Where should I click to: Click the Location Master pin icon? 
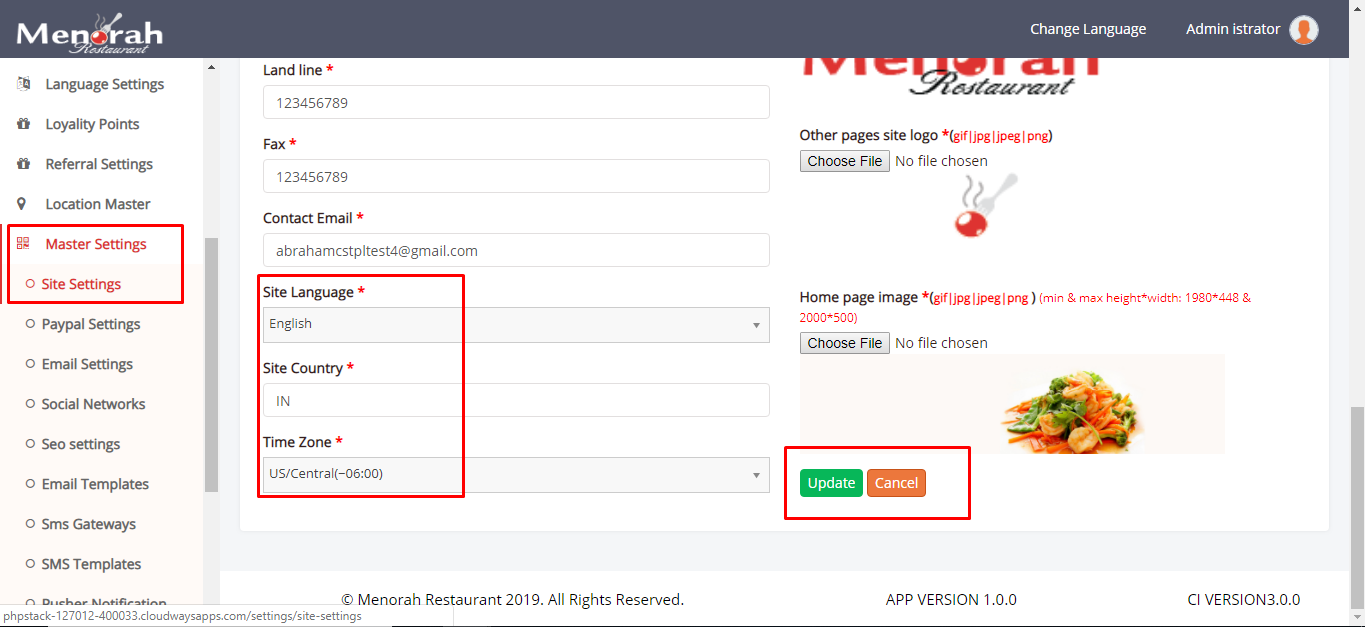pyautogui.click(x=22, y=204)
